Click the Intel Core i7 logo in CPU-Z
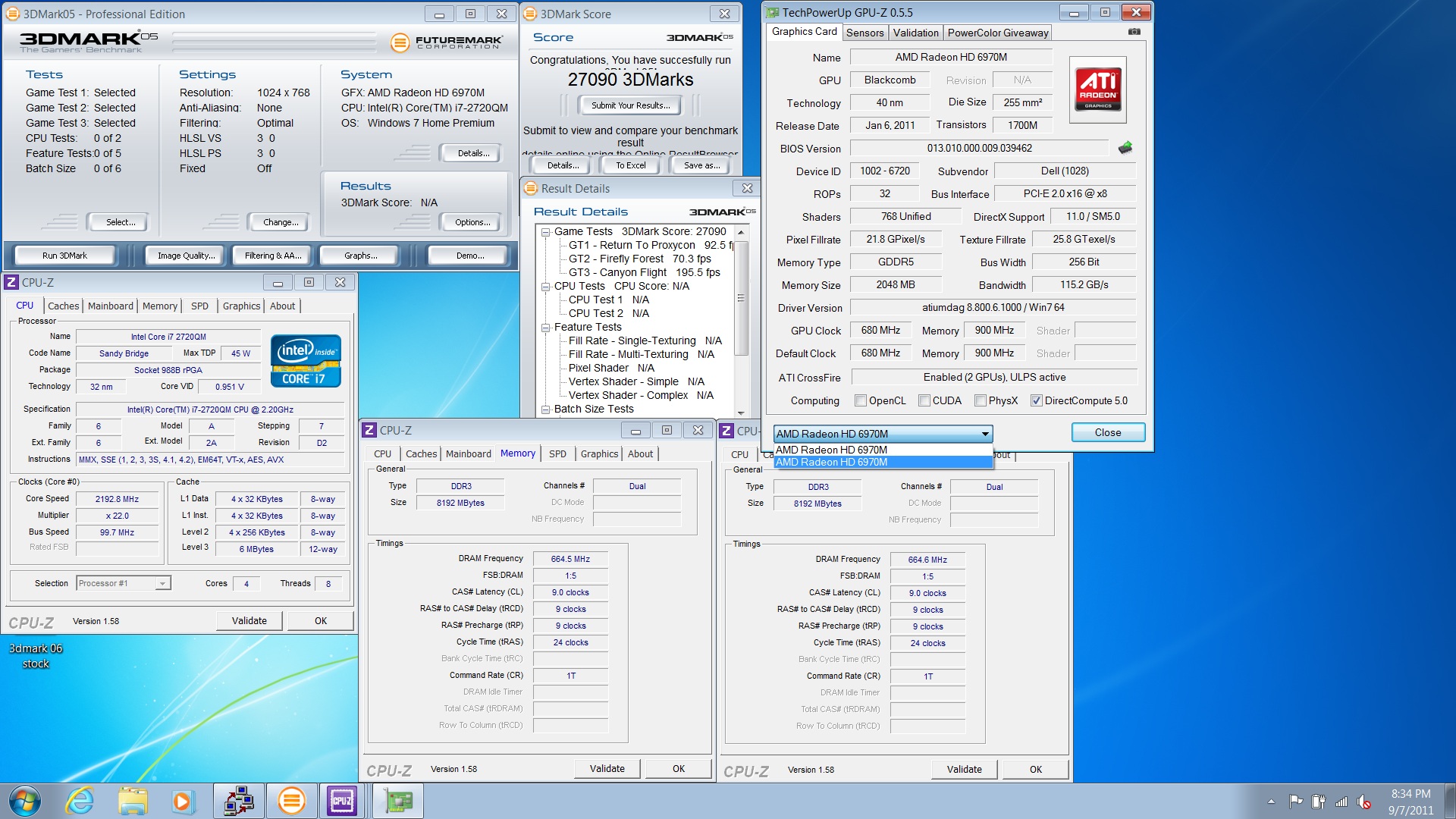Viewport: 1456px width, 819px height. 306,361
